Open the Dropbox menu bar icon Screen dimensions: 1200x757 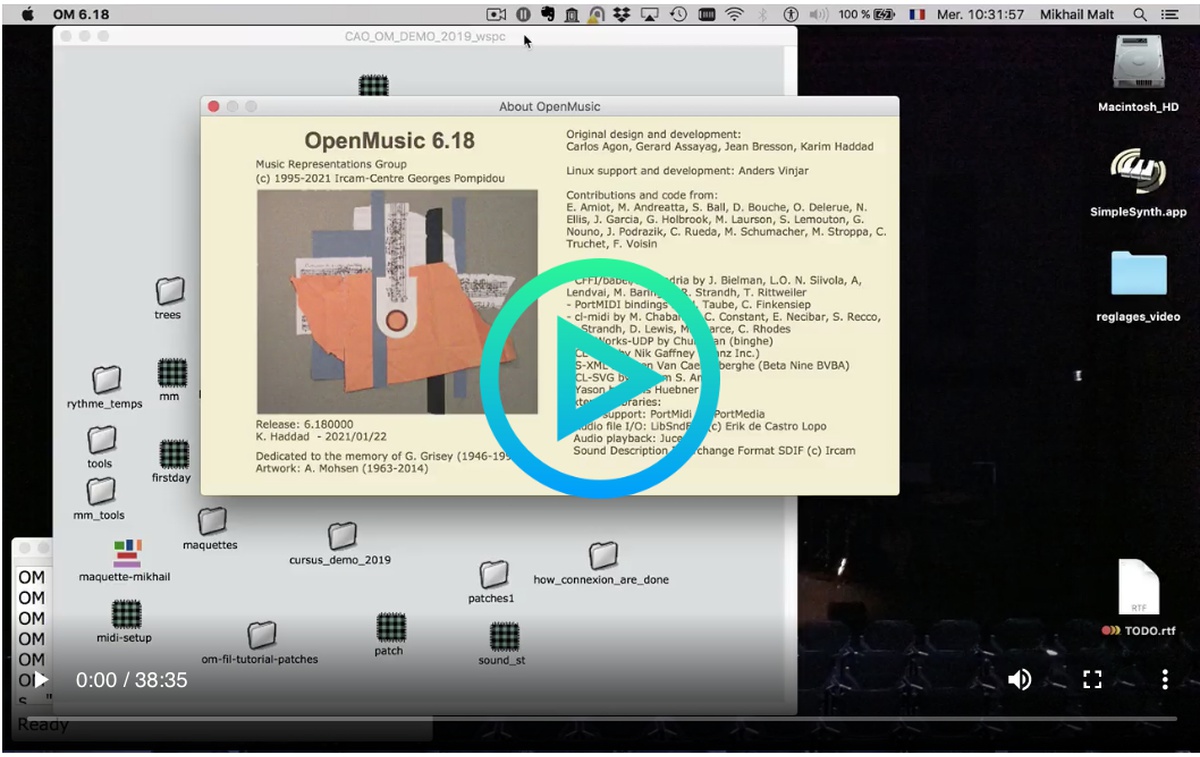pyautogui.click(x=622, y=15)
